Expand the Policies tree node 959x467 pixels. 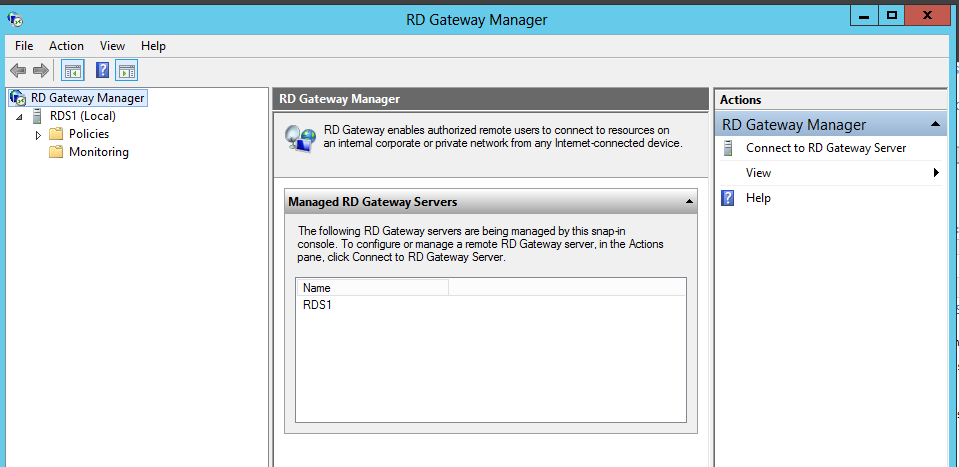coord(38,134)
